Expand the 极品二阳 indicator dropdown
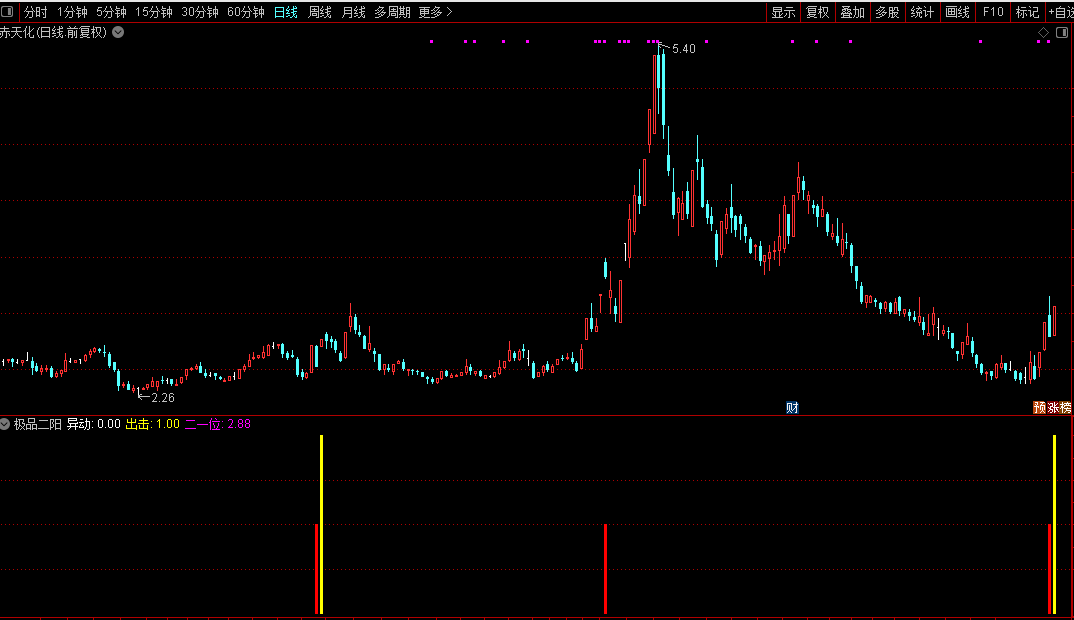The image size is (1074, 620). [5, 424]
